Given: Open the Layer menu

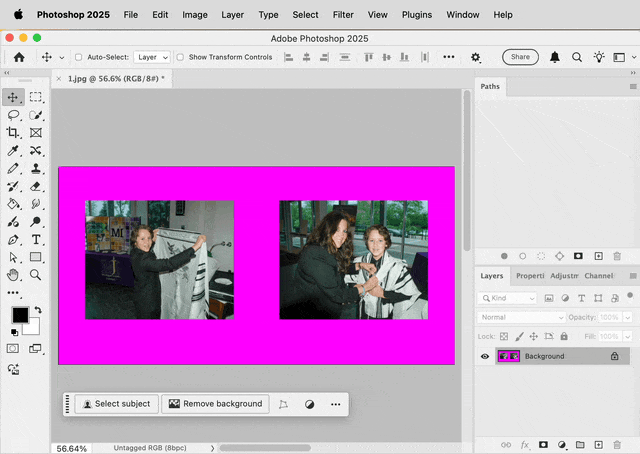Looking at the screenshot, I should click(233, 15).
